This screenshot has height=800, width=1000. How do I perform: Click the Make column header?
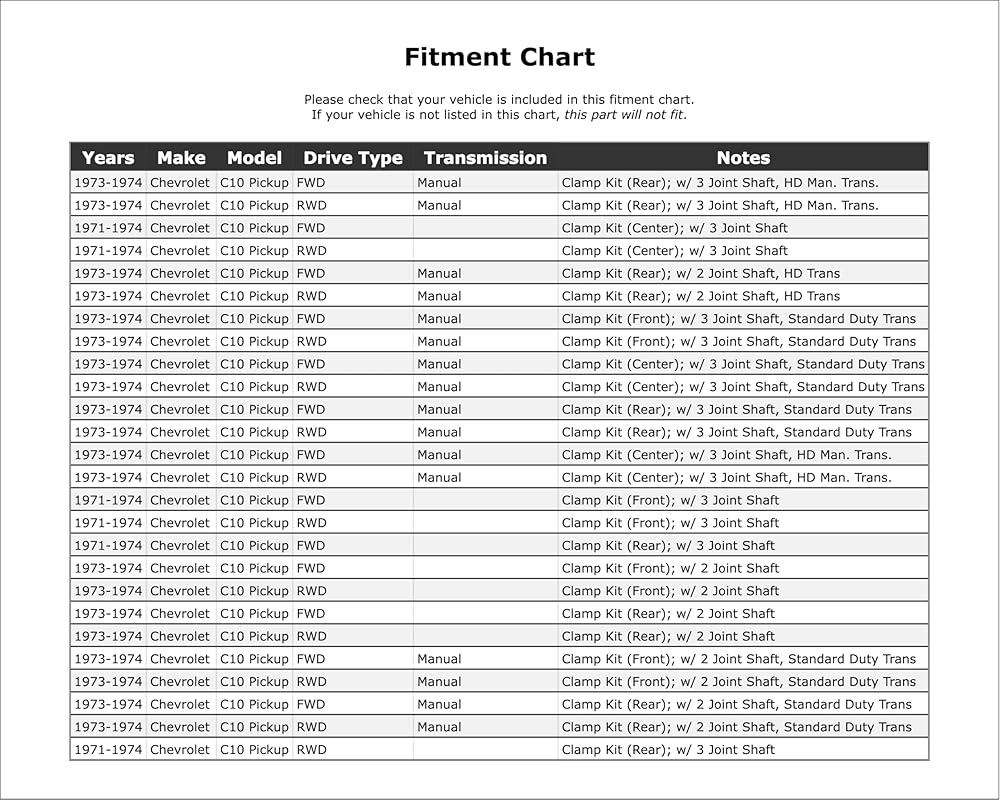[181, 158]
